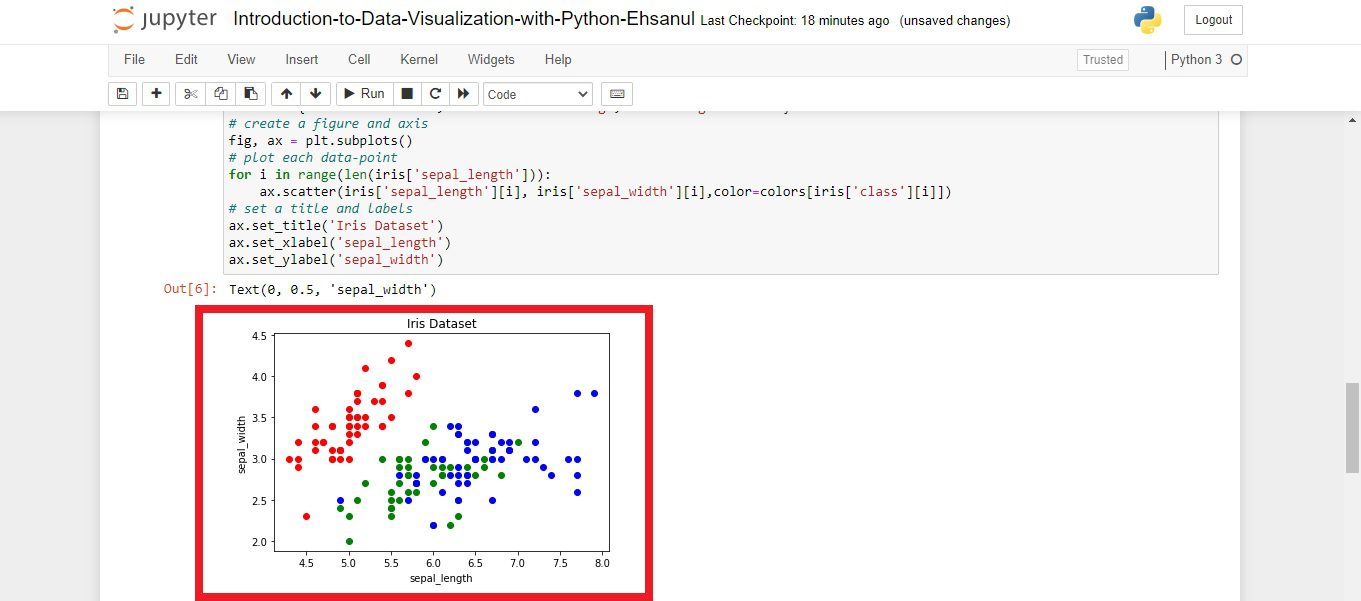Open the Cell menu
Screen dimensions: 1361x601
(358, 59)
